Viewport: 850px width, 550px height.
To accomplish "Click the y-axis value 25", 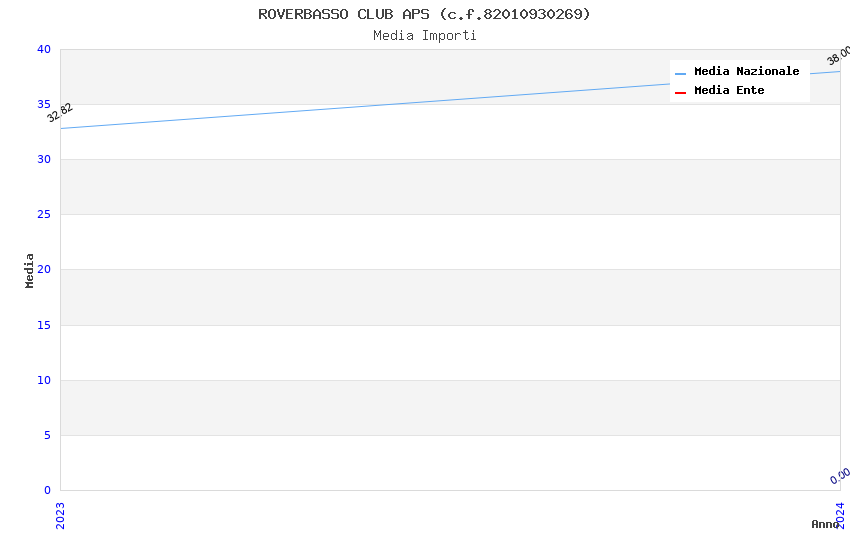I will [x=44, y=215].
